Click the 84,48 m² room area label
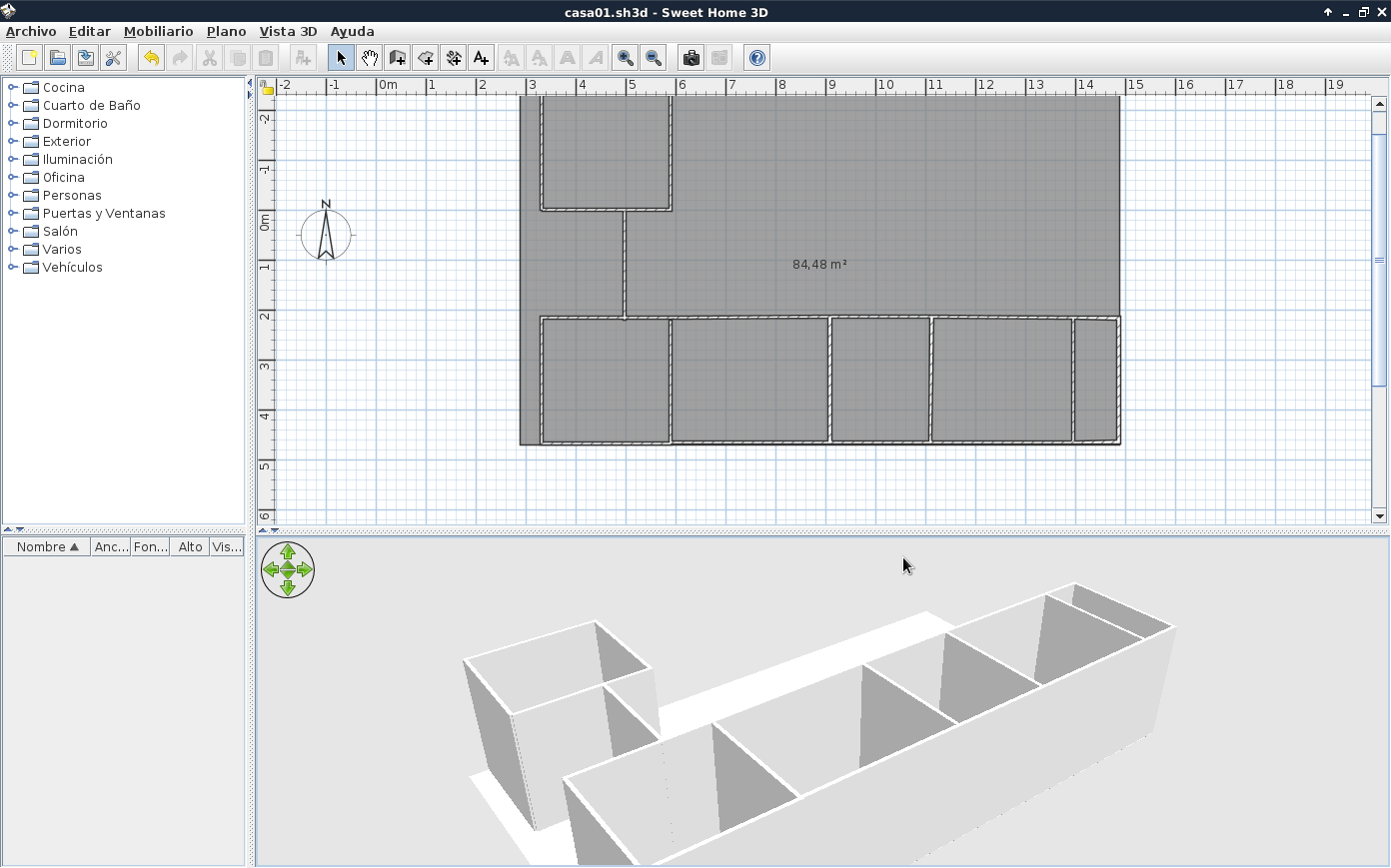Viewport: 1391px width, 868px height. pyautogui.click(x=819, y=265)
